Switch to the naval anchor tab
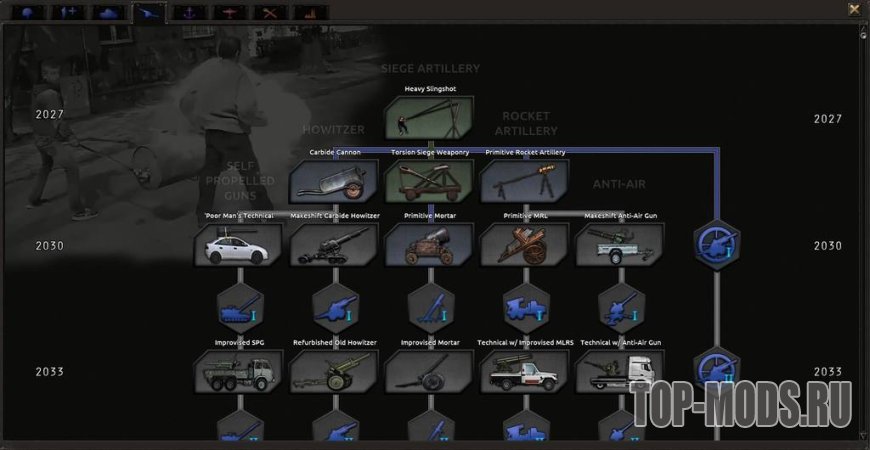870x450 pixels. tap(188, 13)
